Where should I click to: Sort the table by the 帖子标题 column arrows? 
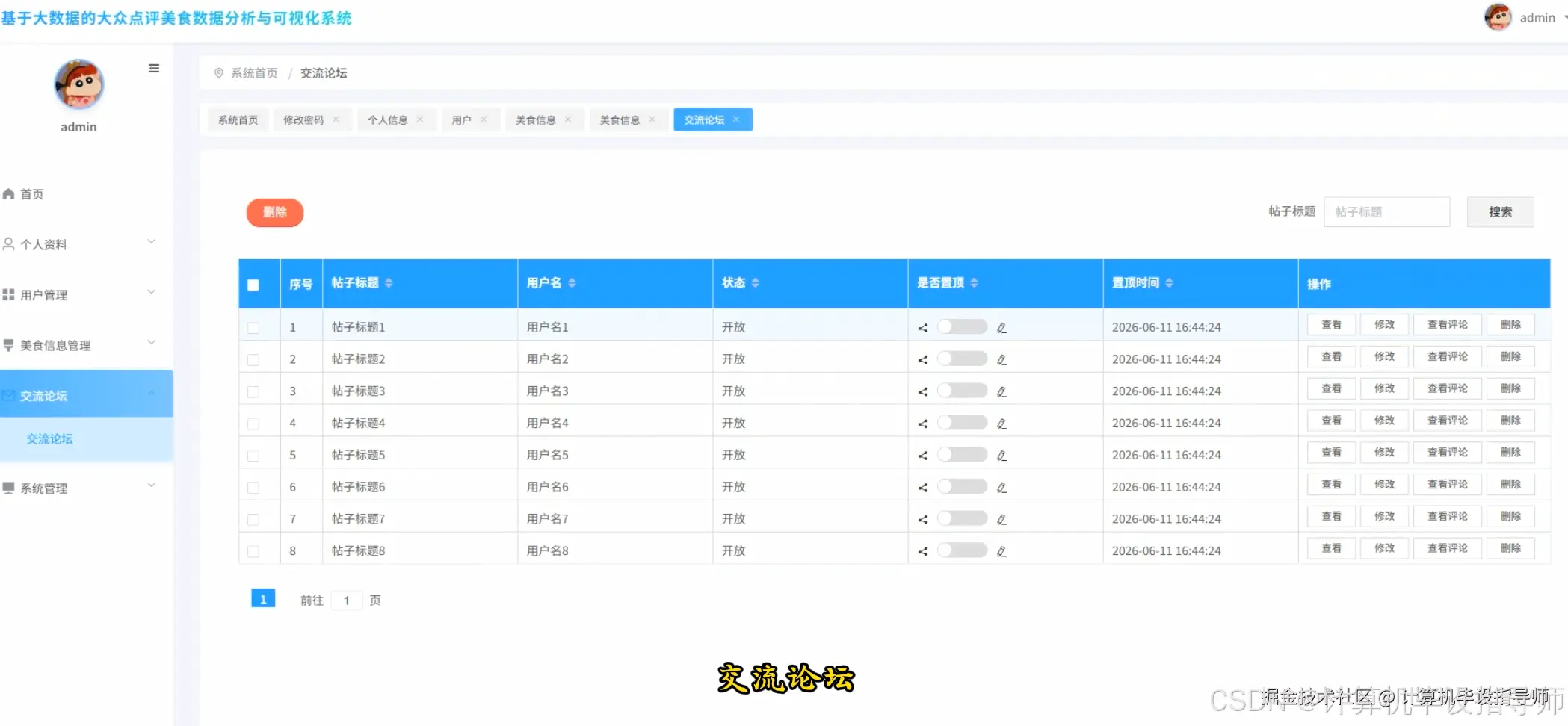click(389, 283)
